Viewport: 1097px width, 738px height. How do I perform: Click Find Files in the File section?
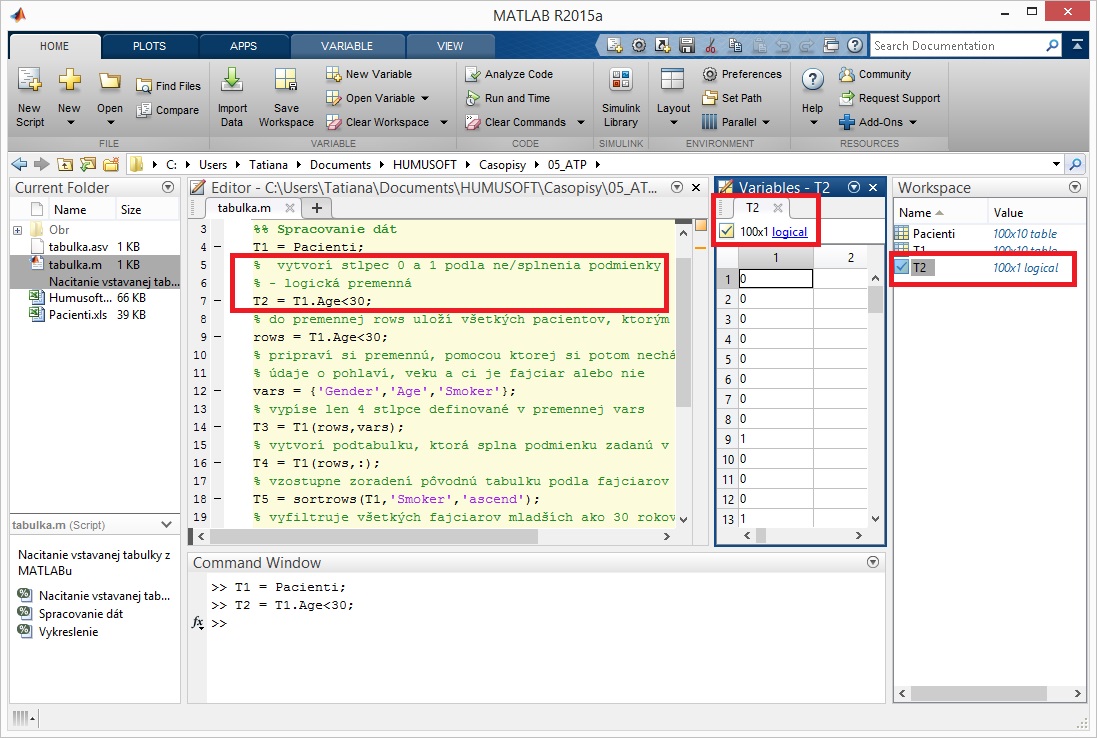tap(168, 86)
